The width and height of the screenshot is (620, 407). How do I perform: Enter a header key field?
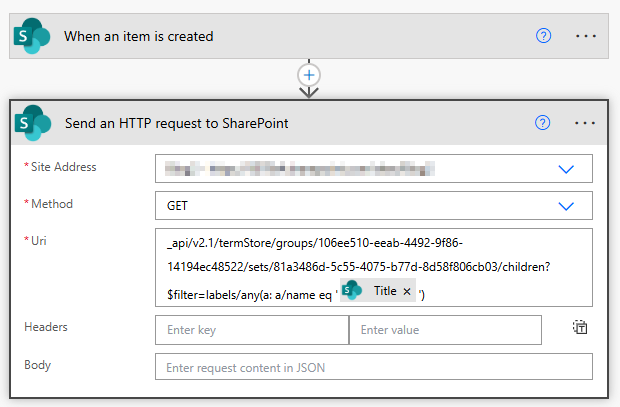pyautogui.click(x=251, y=329)
